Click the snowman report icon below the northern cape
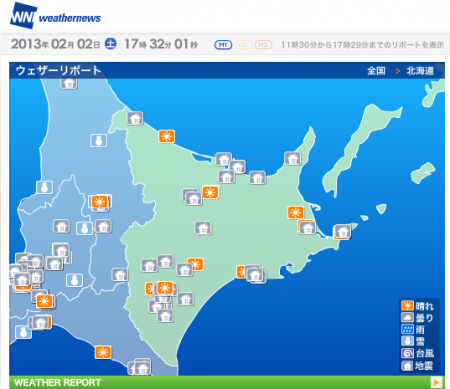 tap(99, 141)
